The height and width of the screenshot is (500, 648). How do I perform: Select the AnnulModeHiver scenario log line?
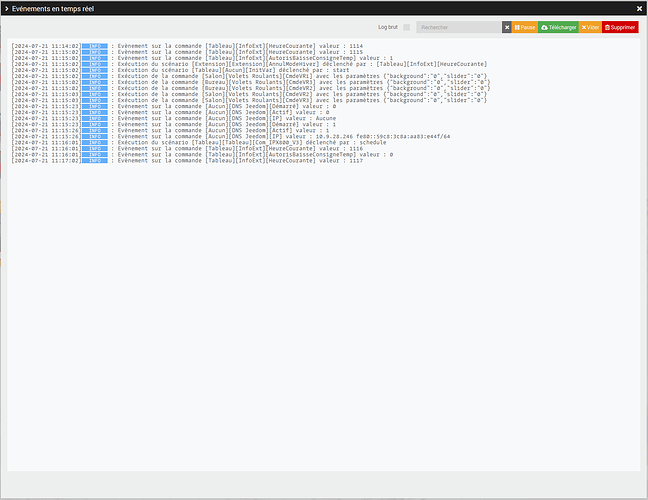pyautogui.click(x=249, y=64)
